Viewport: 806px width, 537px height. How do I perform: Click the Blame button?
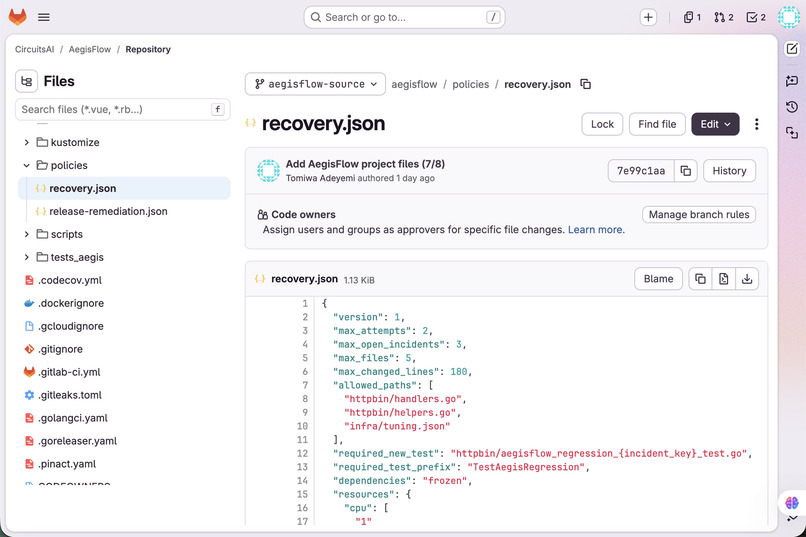tap(658, 279)
